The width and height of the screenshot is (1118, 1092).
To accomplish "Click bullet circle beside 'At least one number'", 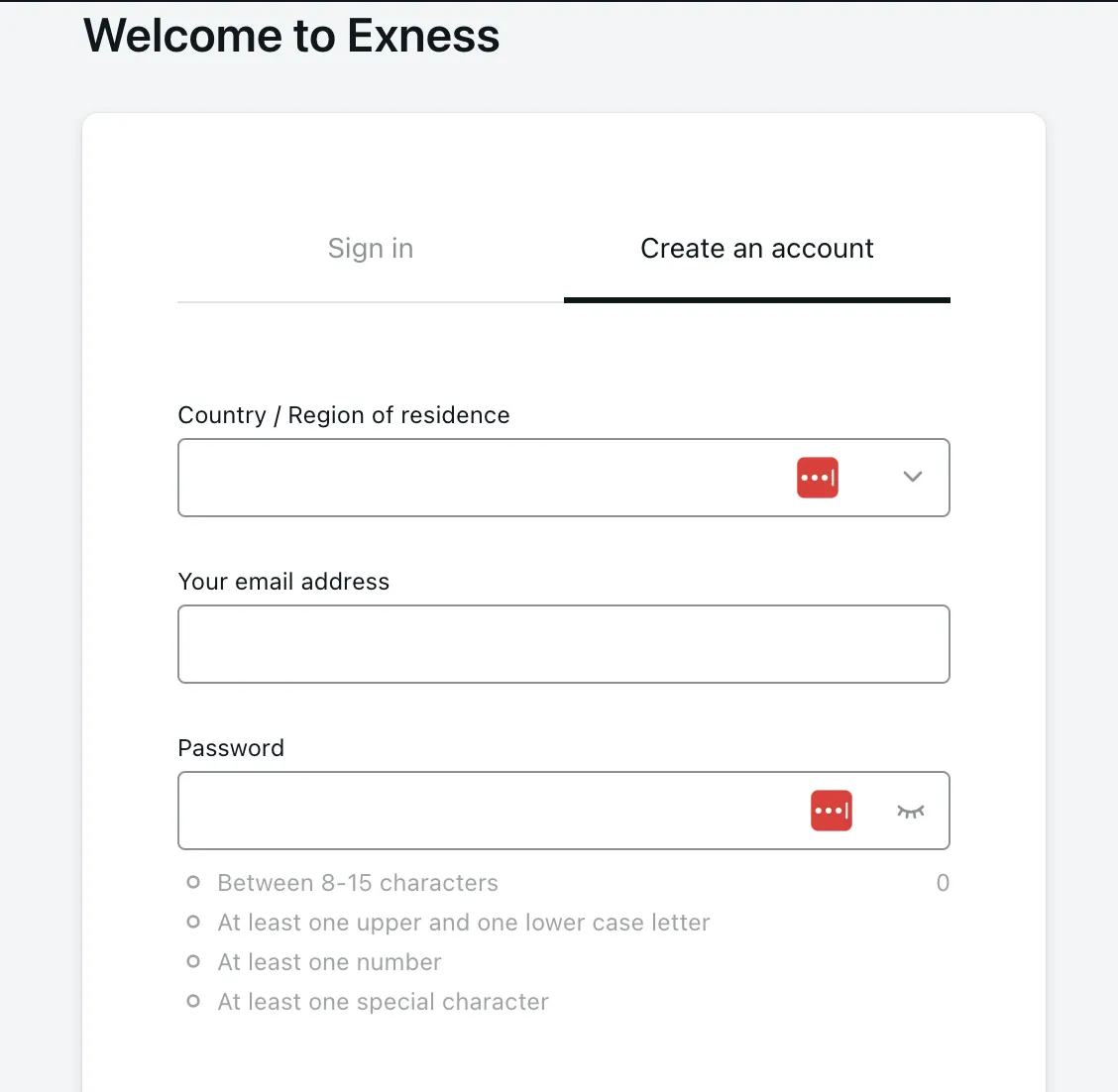I will tap(193, 961).
